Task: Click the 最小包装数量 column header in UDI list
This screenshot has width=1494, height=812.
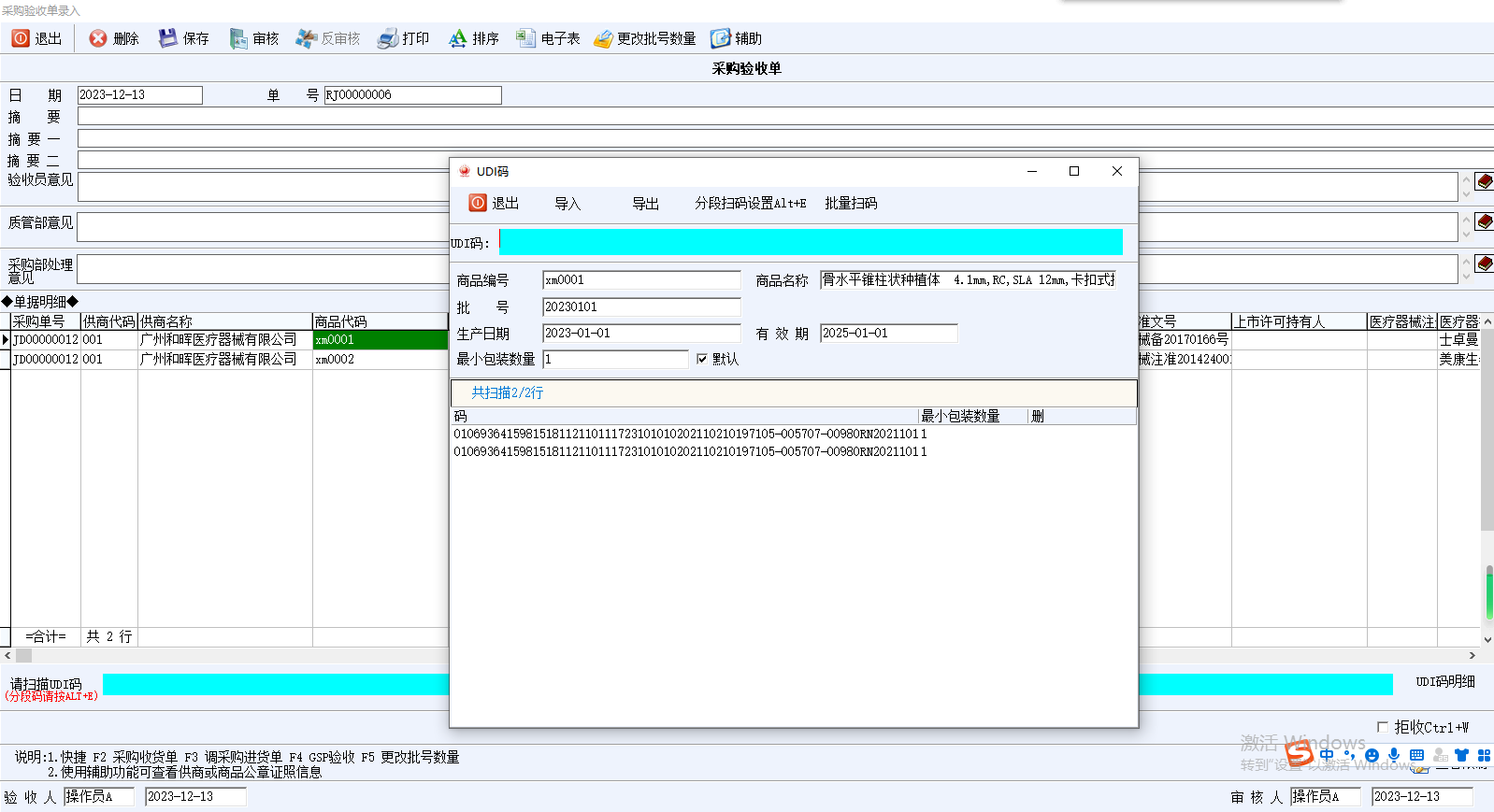Action: 973,417
